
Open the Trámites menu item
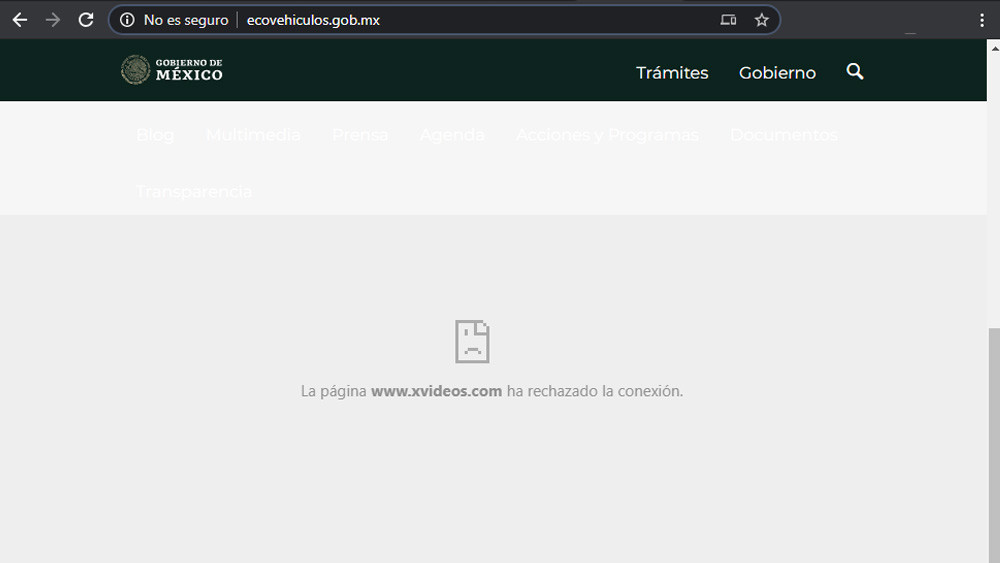672,73
